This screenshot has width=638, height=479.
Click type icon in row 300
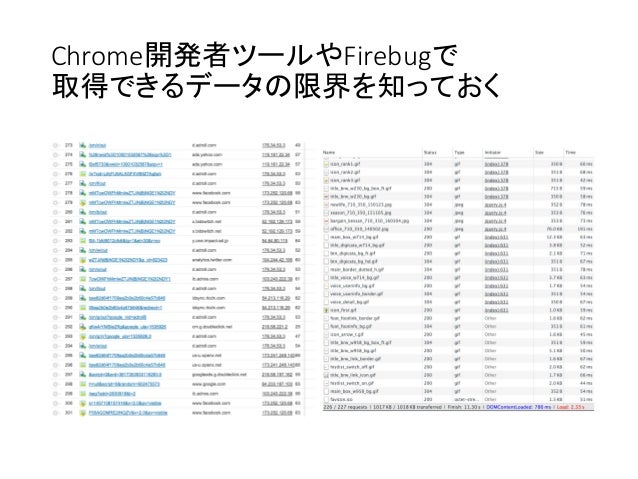pos(83,403)
